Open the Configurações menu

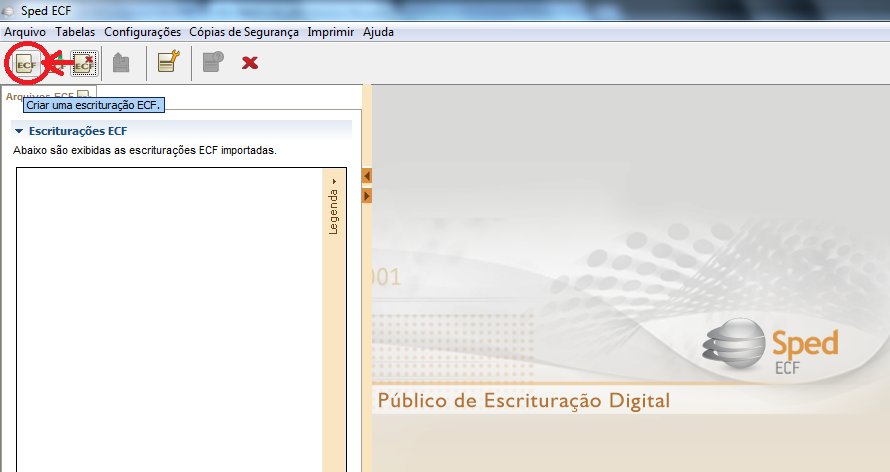tap(143, 32)
